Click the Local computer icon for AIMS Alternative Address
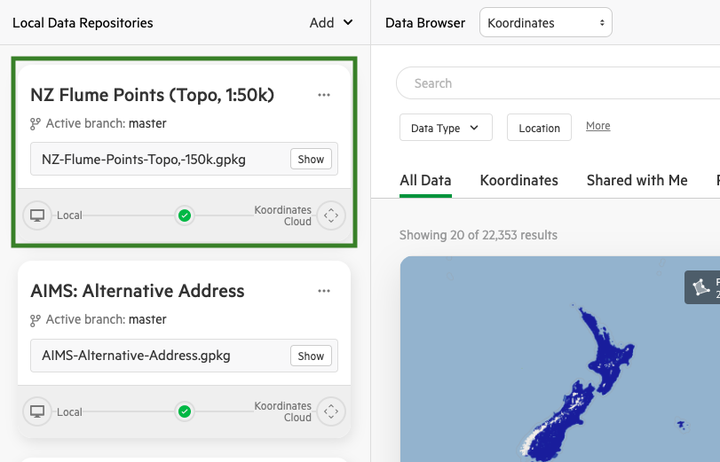 coord(37,411)
